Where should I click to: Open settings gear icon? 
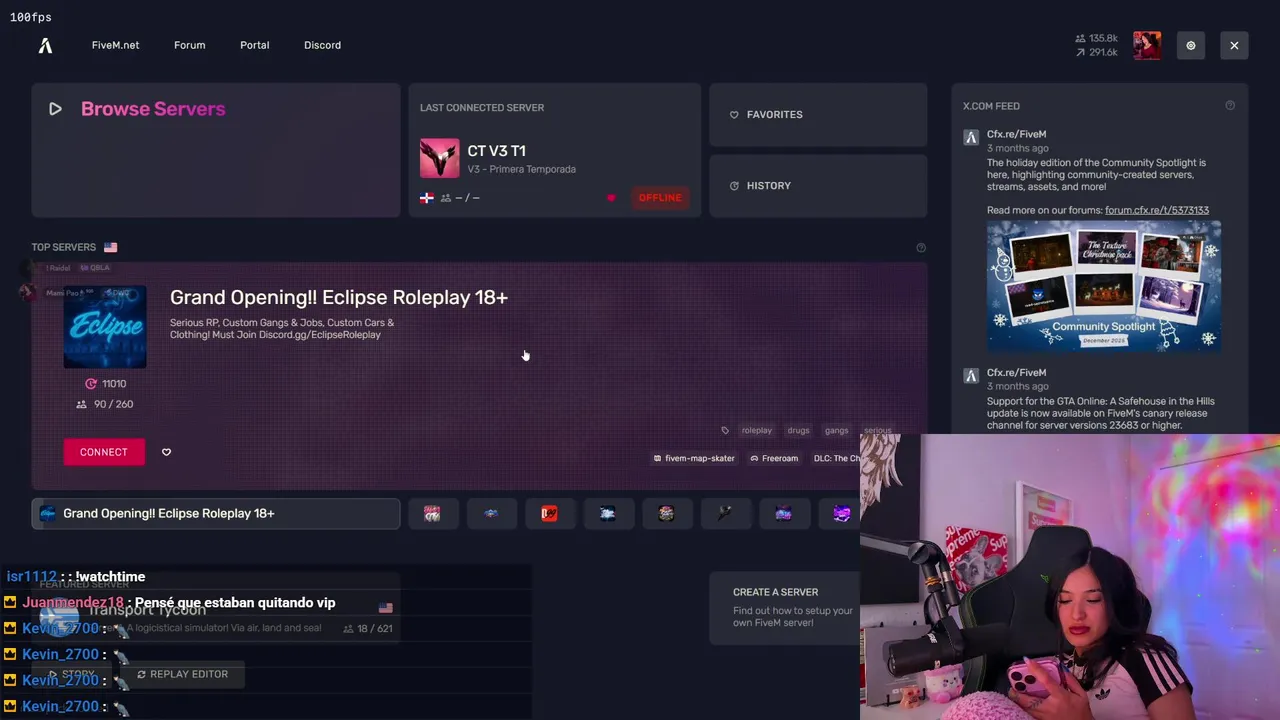[1191, 45]
